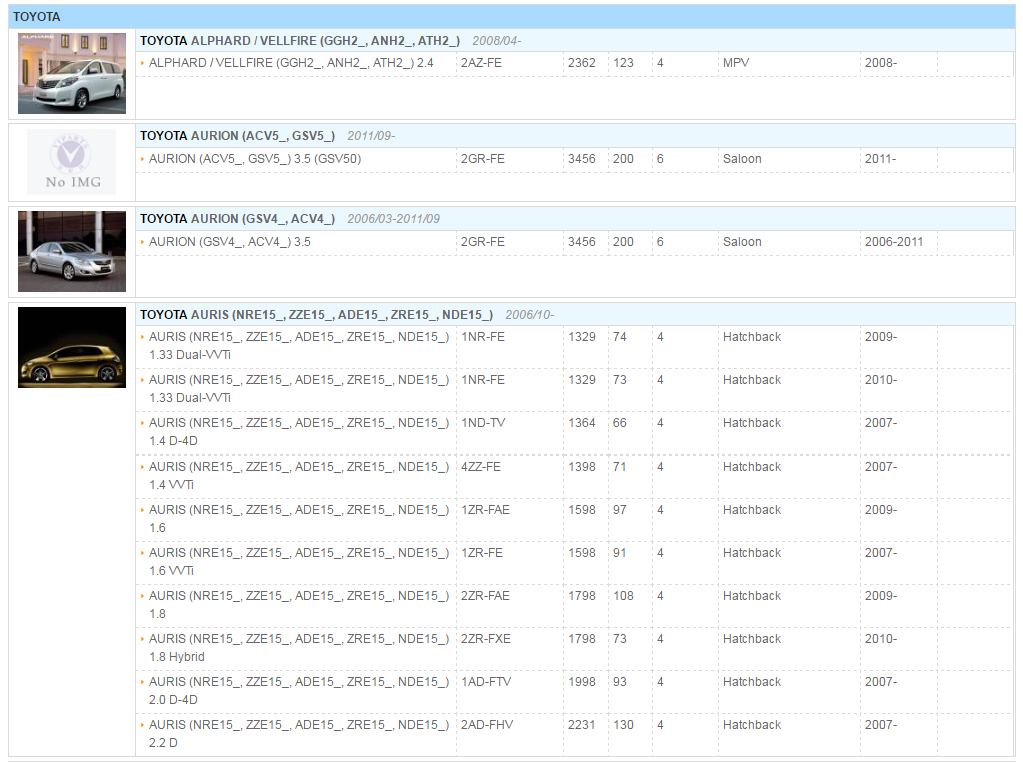Select the Auris 1.6 VVTi model link
Image resolution: width=1023 pixels, height=762 pixels.
299,562
